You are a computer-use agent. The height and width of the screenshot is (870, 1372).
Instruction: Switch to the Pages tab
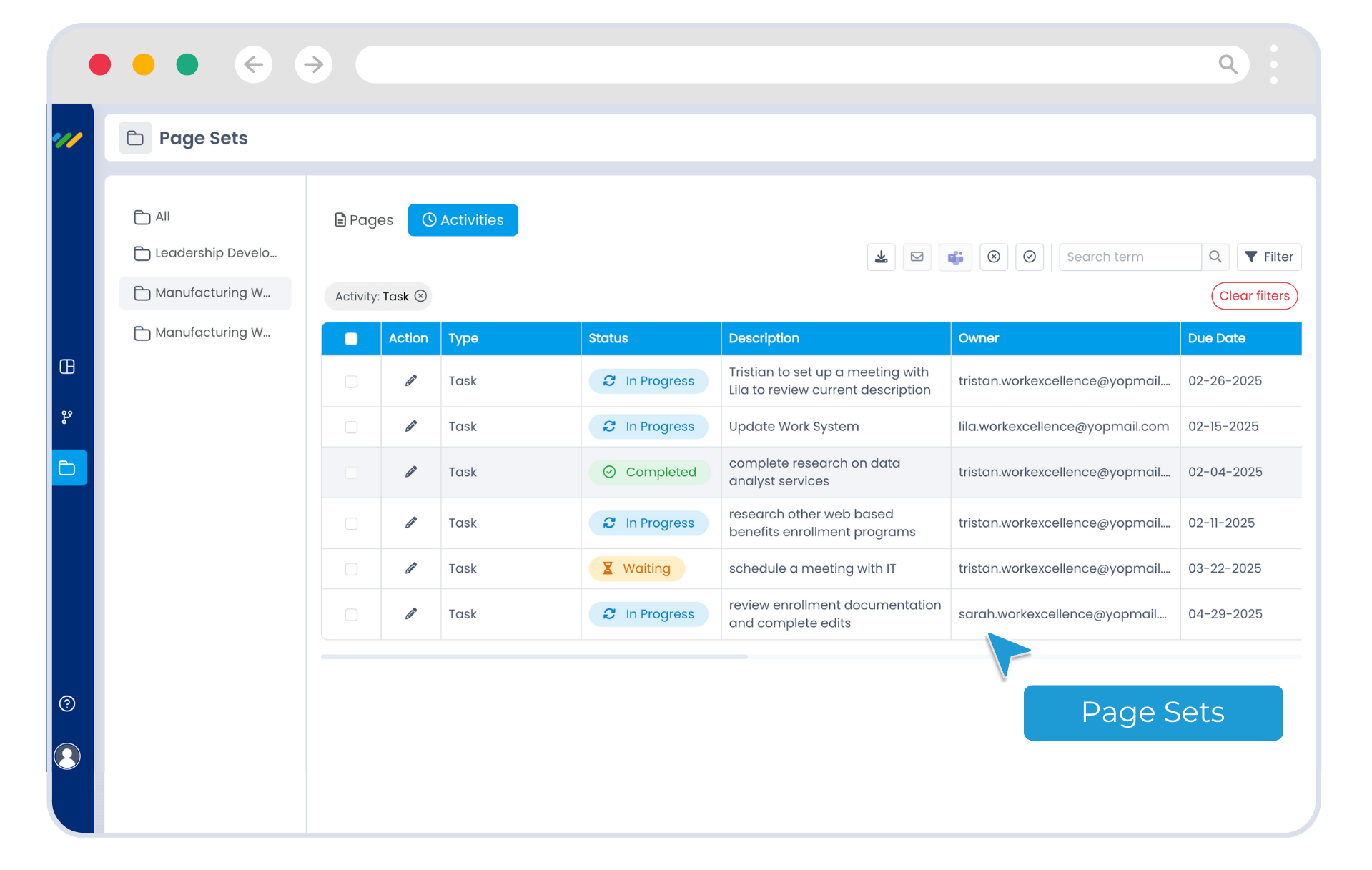click(x=364, y=220)
